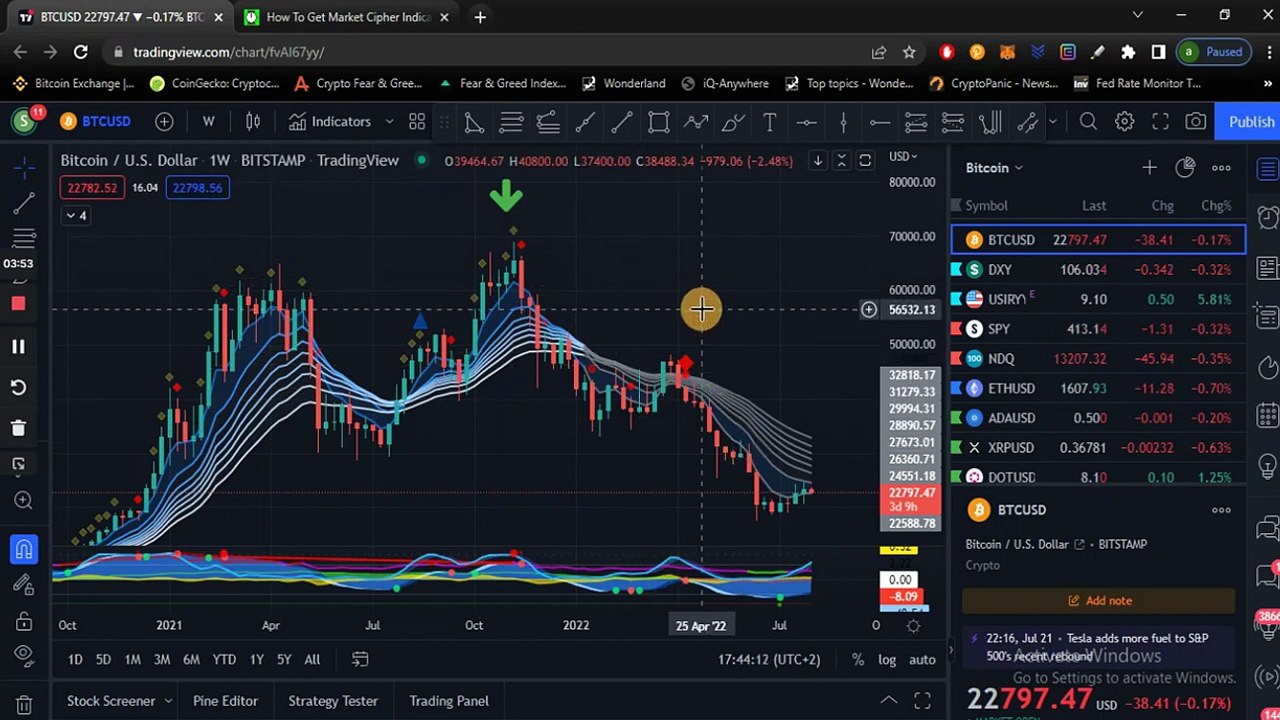Screen dimensions: 1280x720
Task: Toggle percent scale on the price axis
Action: pyautogui.click(x=857, y=659)
